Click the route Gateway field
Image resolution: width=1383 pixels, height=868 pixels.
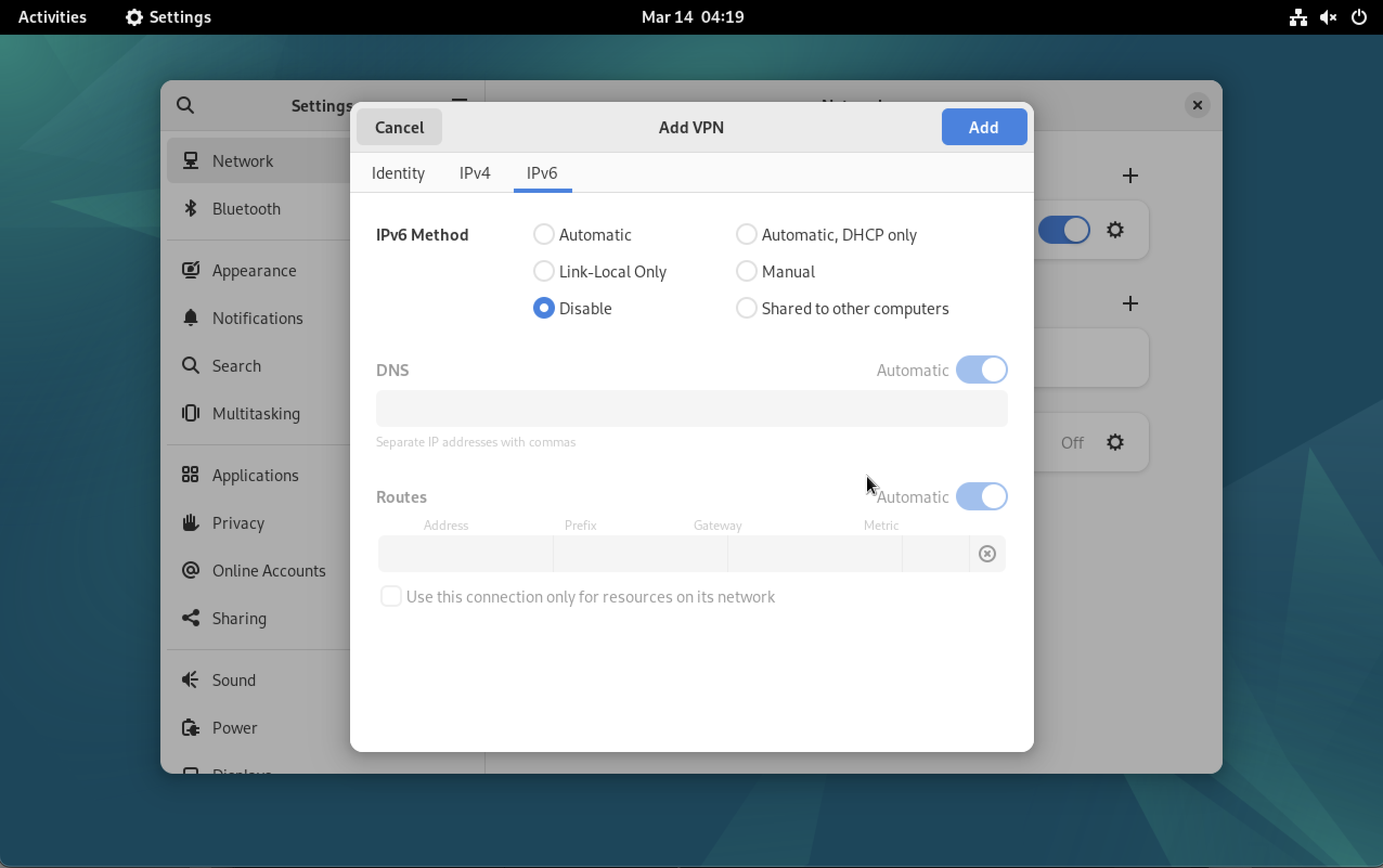[x=815, y=554]
